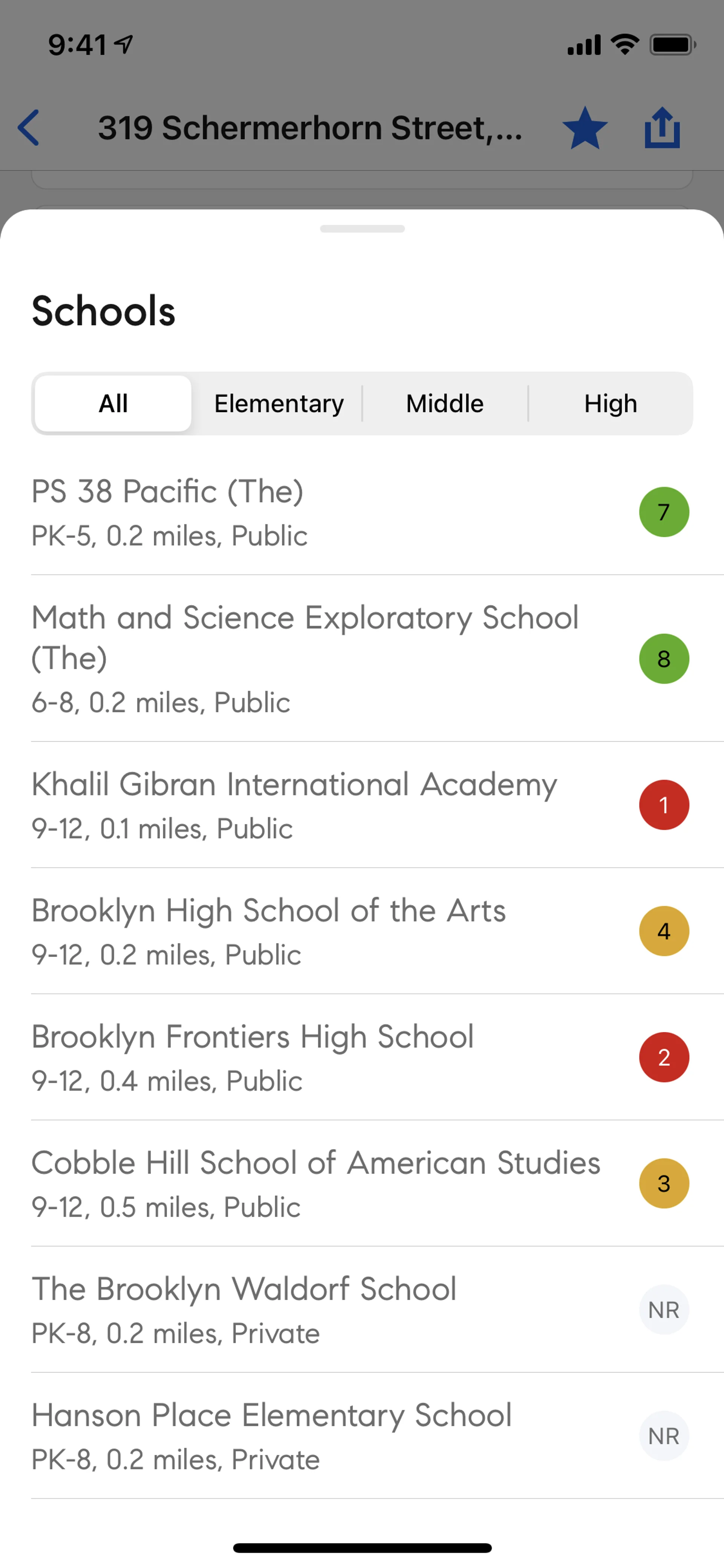Switch to the Elementary tab
The image size is (724, 1568).
279,404
